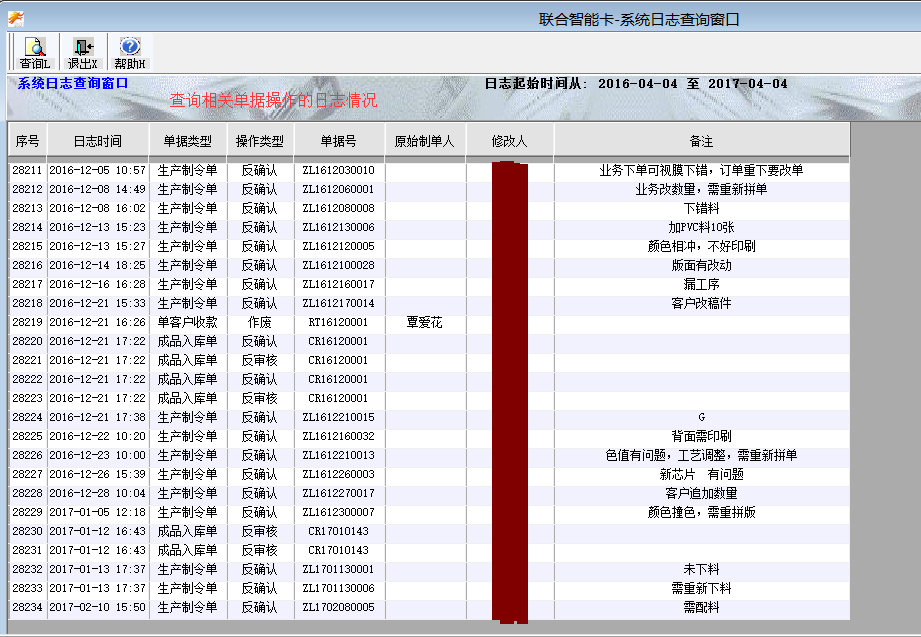The height and width of the screenshot is (637, 921).
Task: Sort by the 序号 column header
Action: tap(28, 141)
